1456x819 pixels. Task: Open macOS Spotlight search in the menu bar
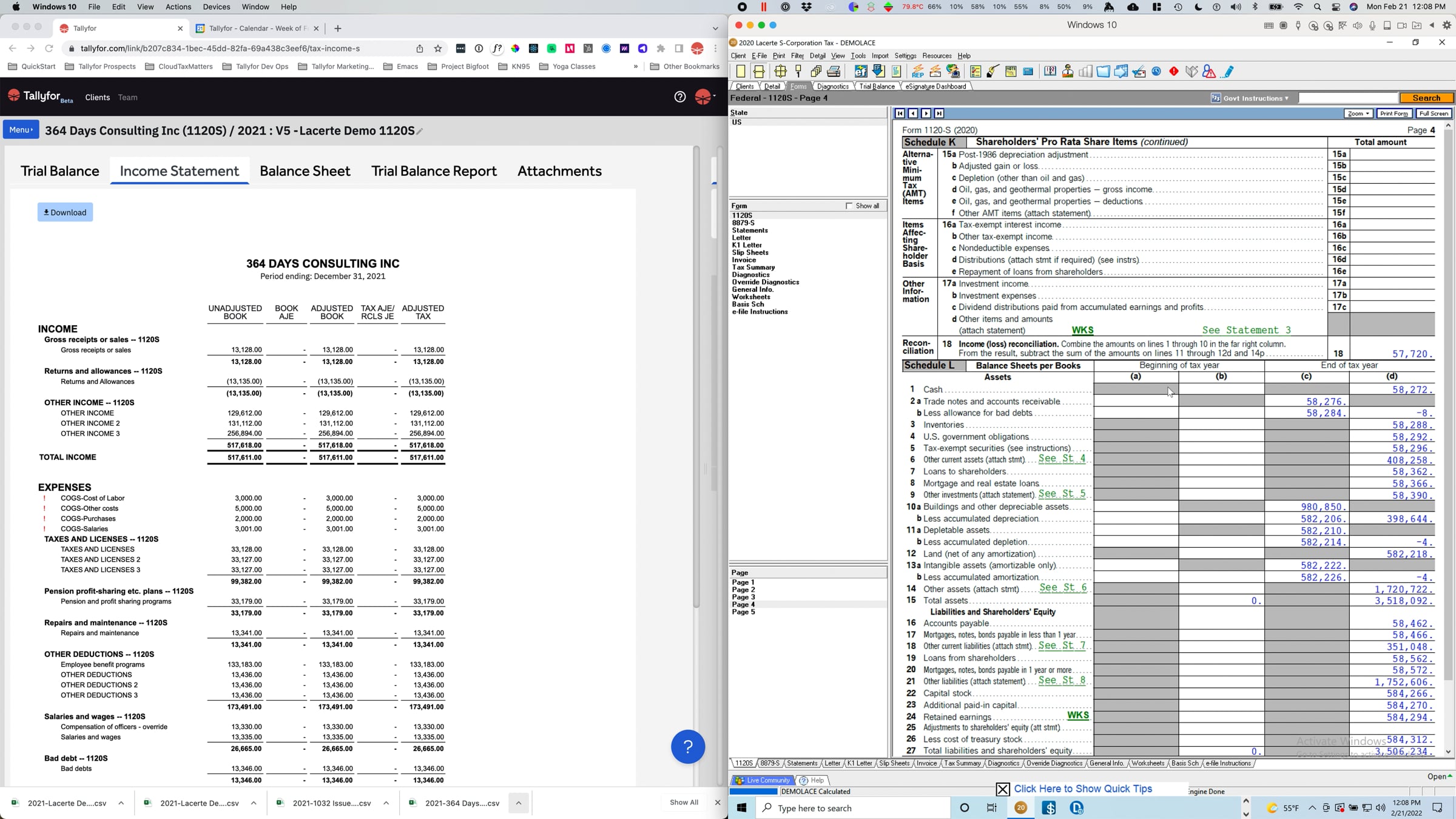point(1317,7)
